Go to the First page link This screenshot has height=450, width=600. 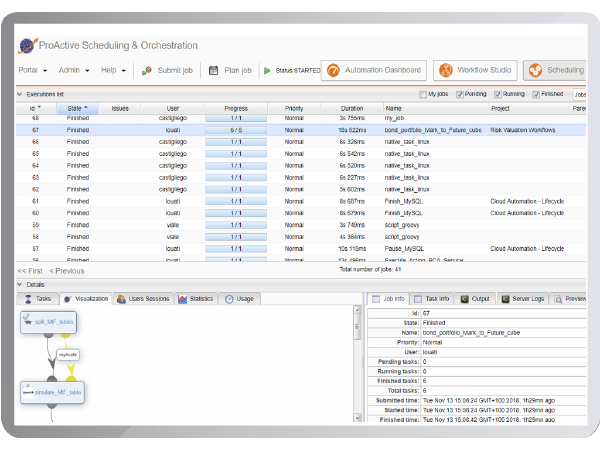[x=30, y=271]
